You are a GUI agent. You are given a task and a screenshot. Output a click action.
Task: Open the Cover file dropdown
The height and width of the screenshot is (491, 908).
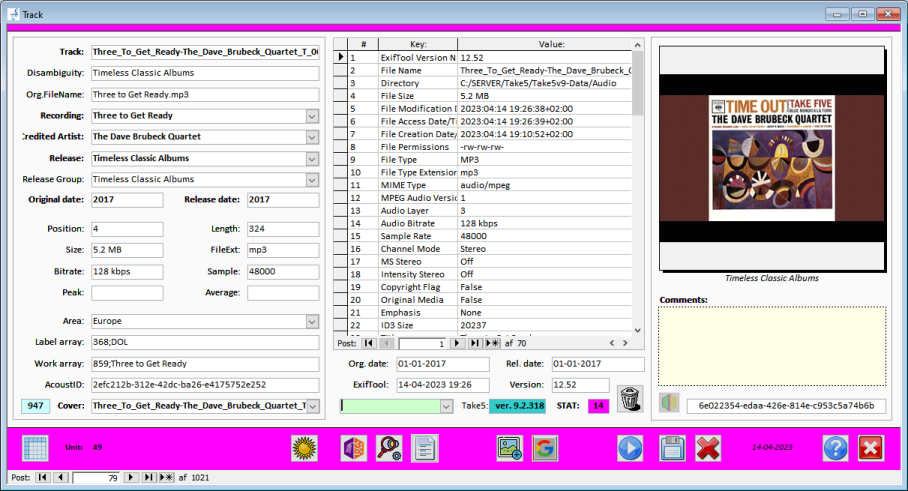pos(312,406)
